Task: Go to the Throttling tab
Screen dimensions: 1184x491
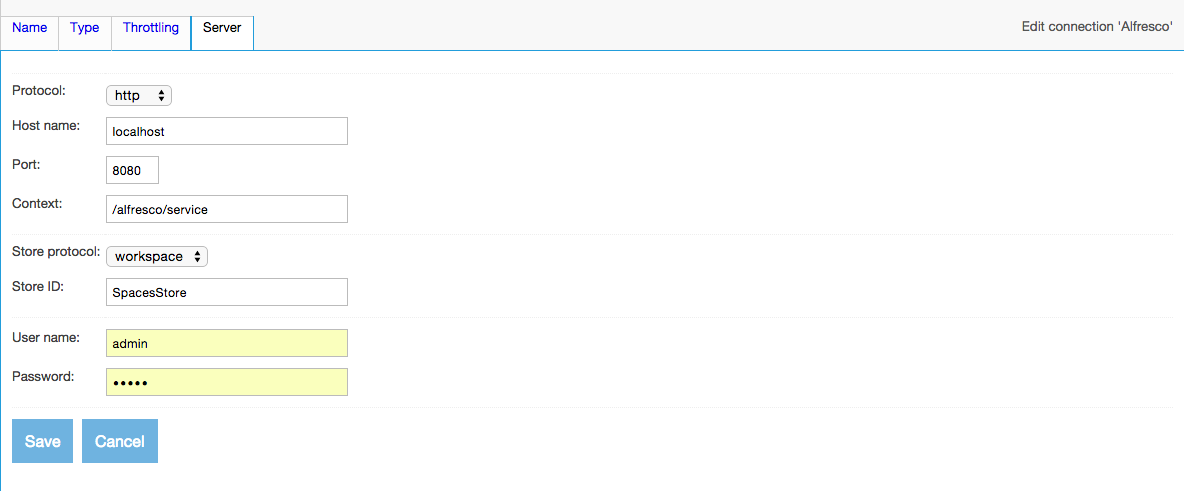Action: coord(151,28)
